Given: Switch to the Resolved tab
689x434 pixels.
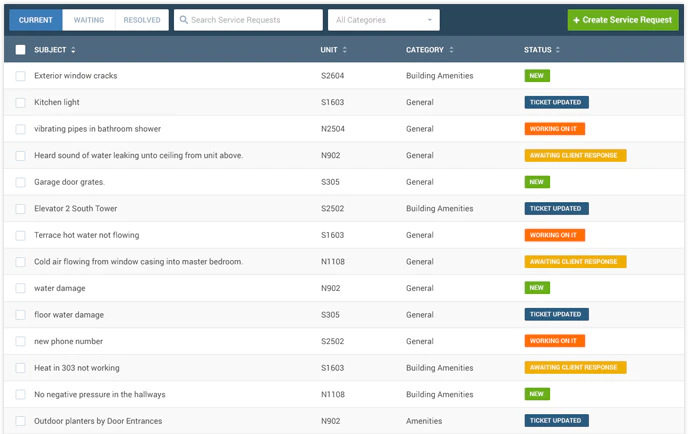Looking at the screenshot, I should click(x=142, y=20).
